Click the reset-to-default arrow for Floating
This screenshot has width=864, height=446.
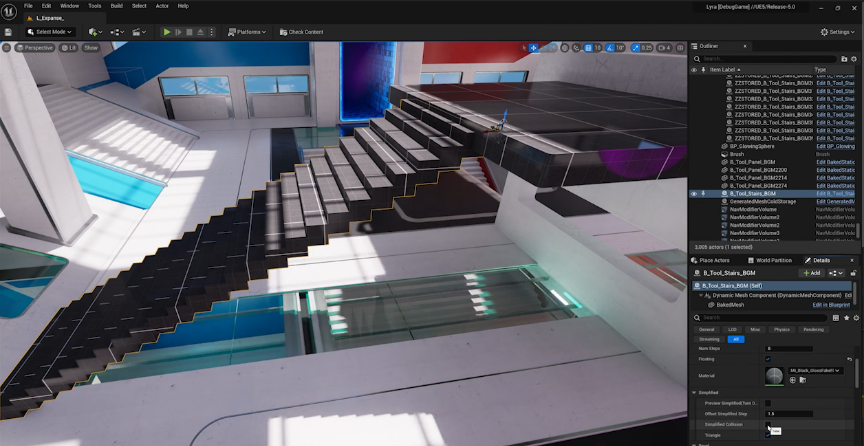tap(849, 359)
